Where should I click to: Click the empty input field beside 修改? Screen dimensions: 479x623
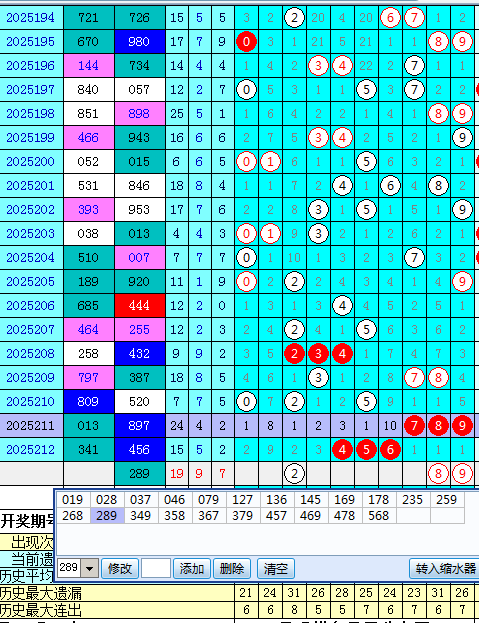click(x=156, y=569)
